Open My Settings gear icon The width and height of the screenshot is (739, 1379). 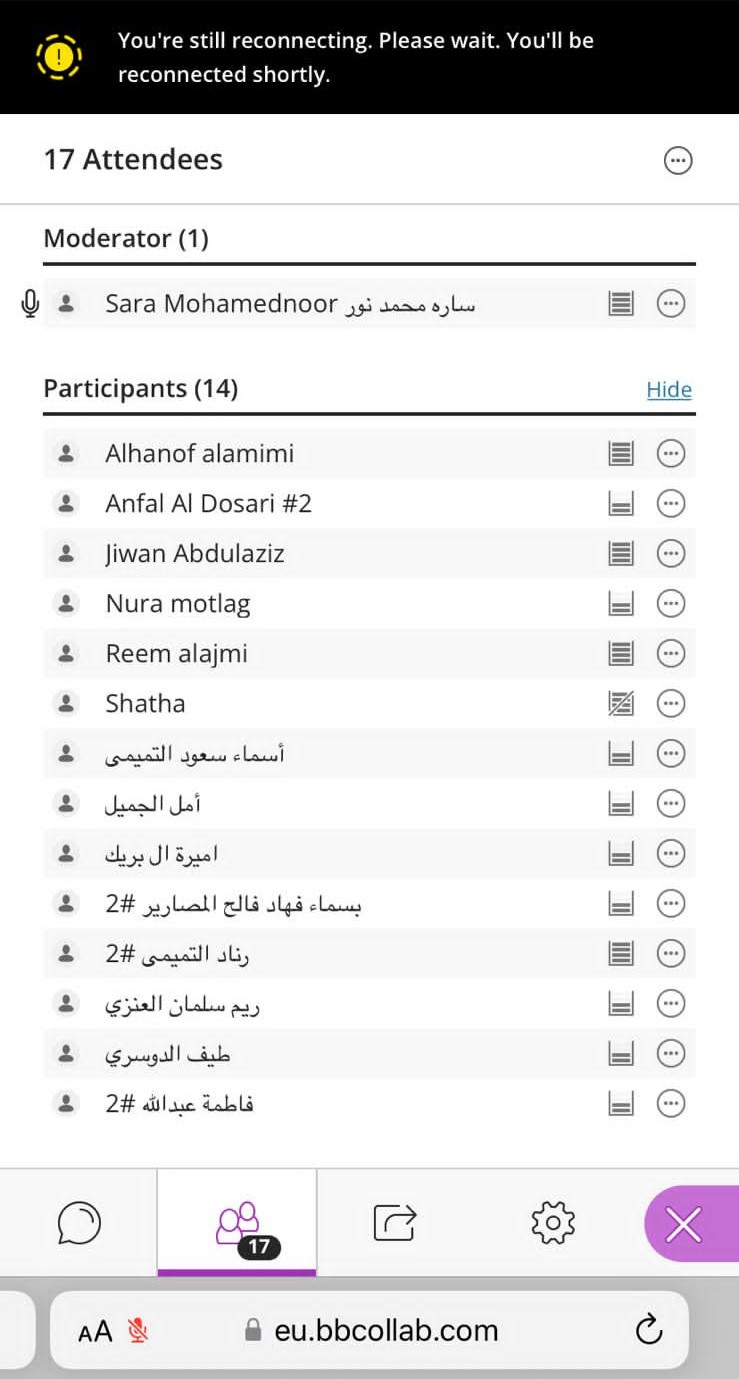pos(553,1222)
